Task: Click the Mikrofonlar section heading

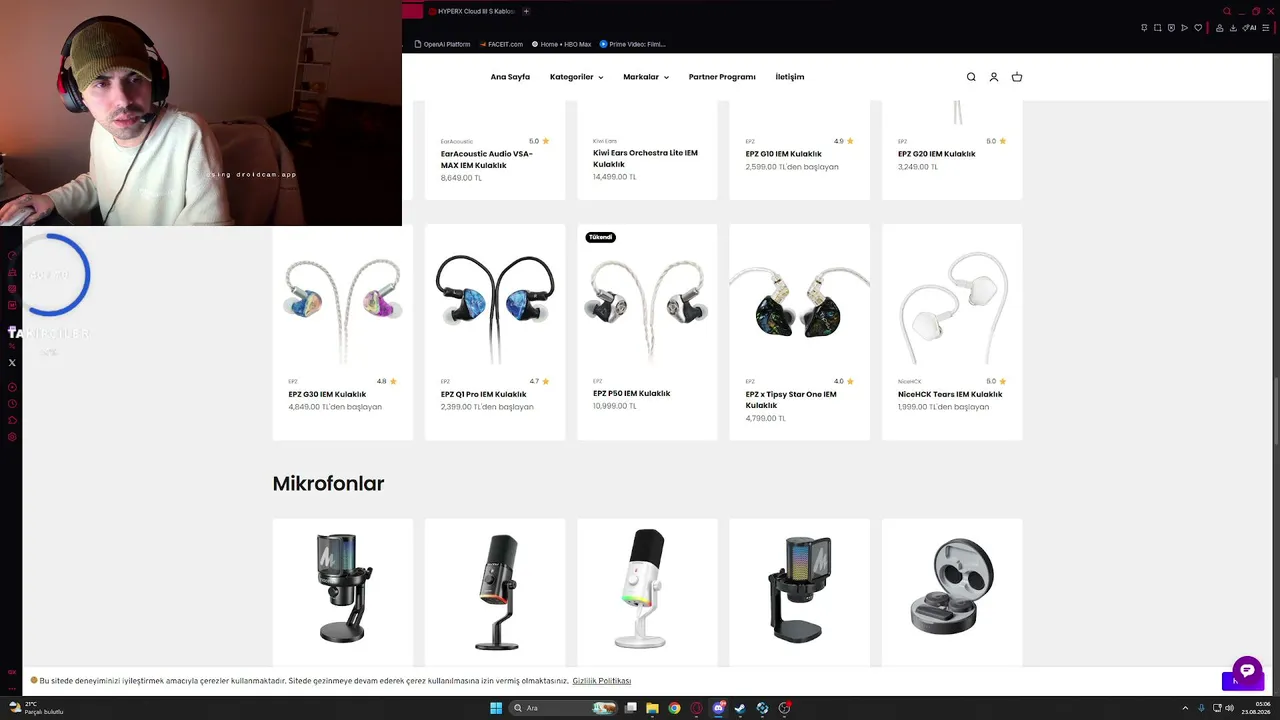Action: click(x=328, y=484)
